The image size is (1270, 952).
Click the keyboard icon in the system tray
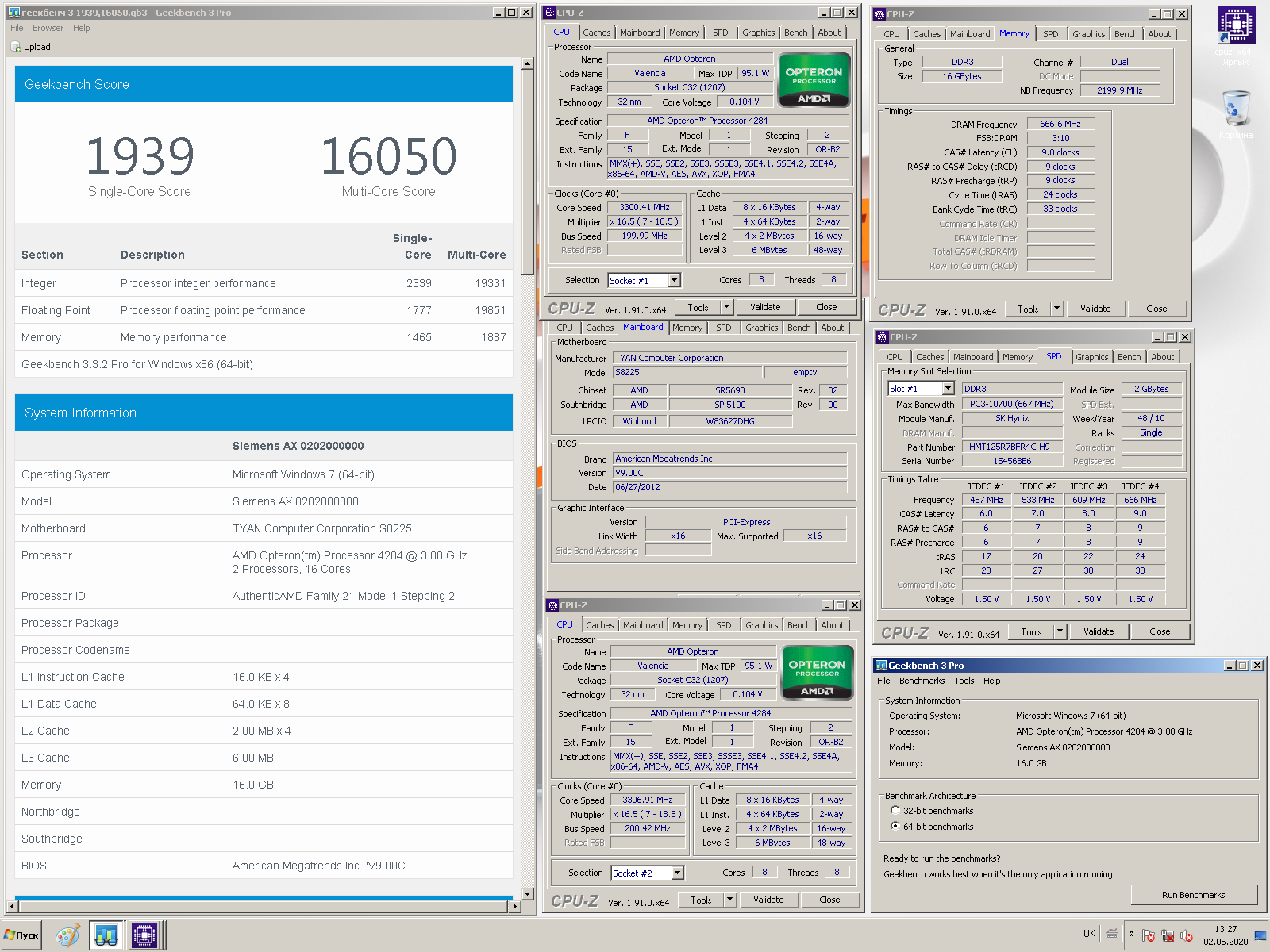click(x=1112, y=934)
